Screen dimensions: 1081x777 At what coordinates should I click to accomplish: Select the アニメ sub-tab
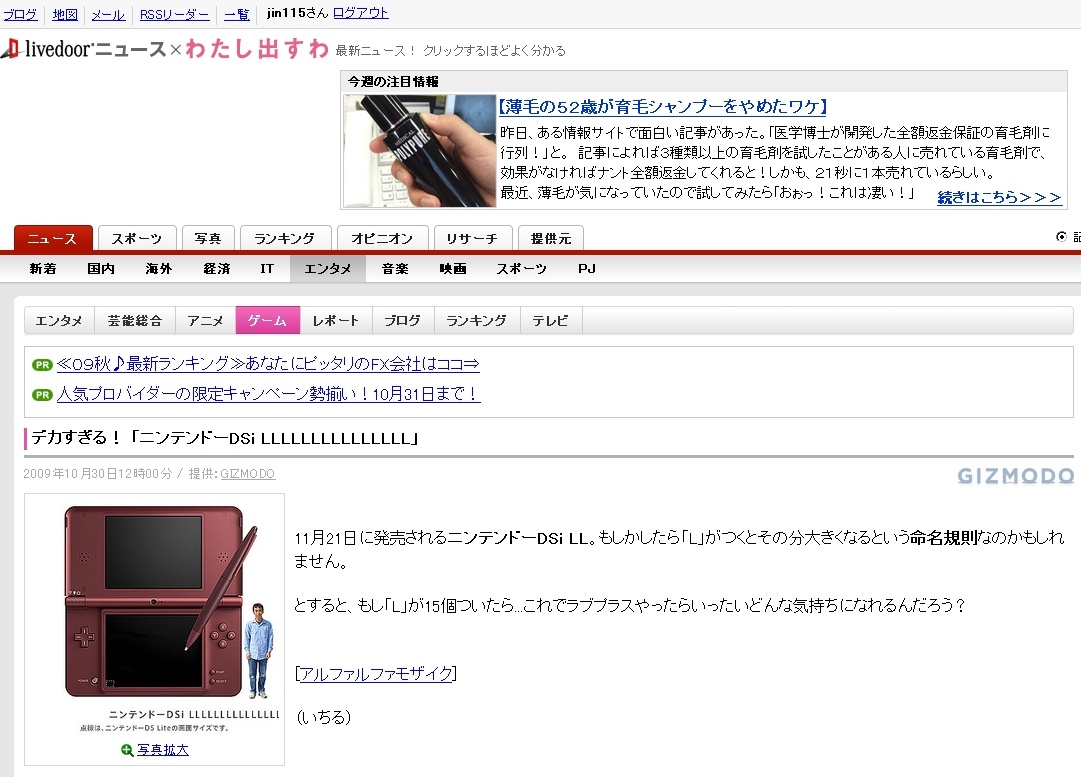tap(205, 321)
